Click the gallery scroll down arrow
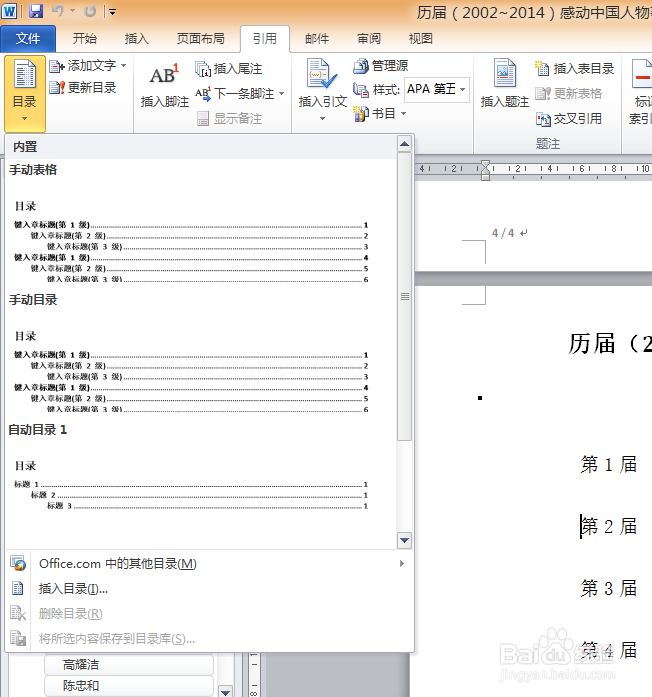 404,541
